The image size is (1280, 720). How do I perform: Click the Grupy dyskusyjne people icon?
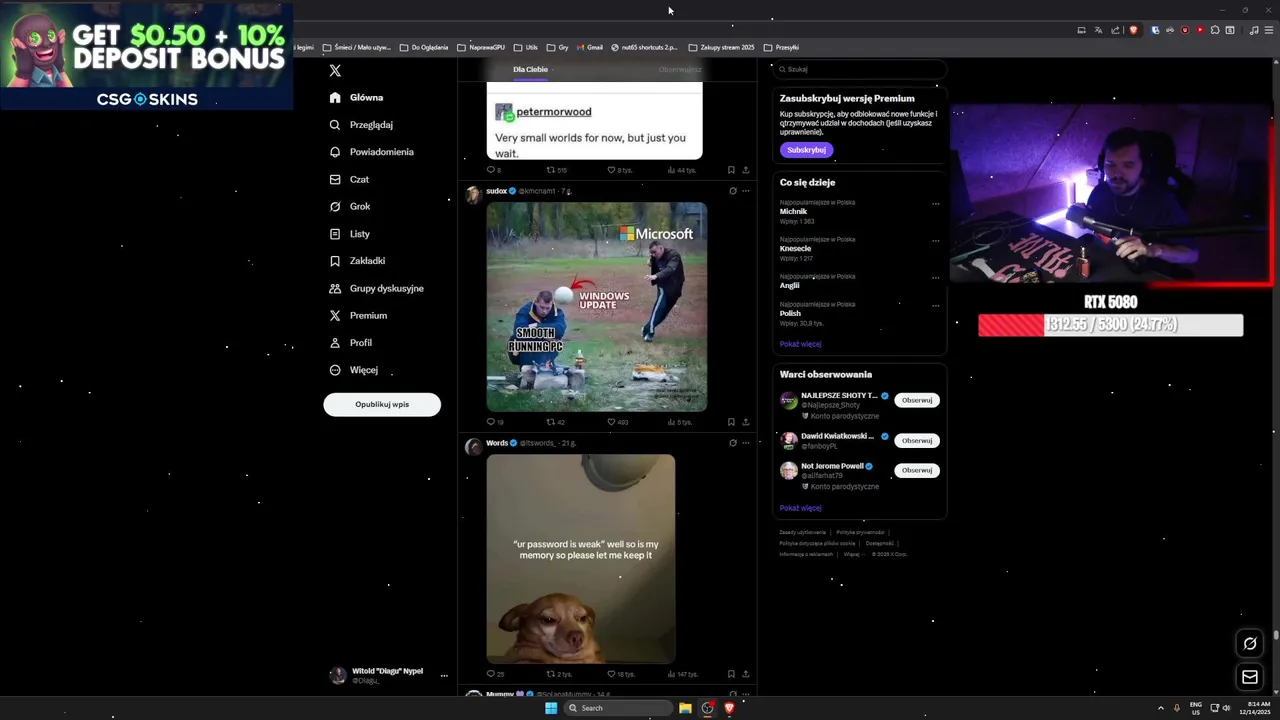click(335, 288)
